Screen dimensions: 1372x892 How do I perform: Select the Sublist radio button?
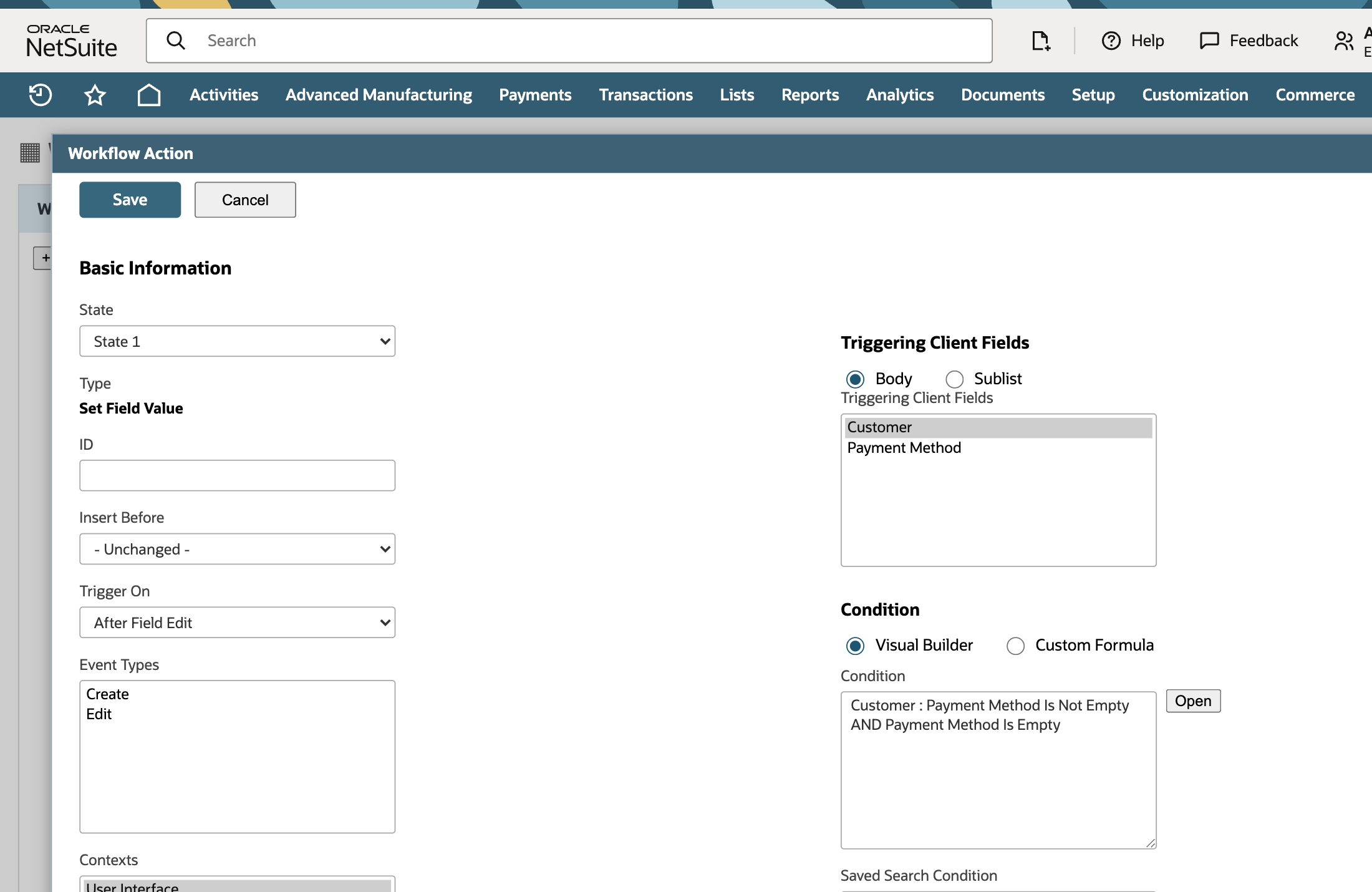coord(954,379)
